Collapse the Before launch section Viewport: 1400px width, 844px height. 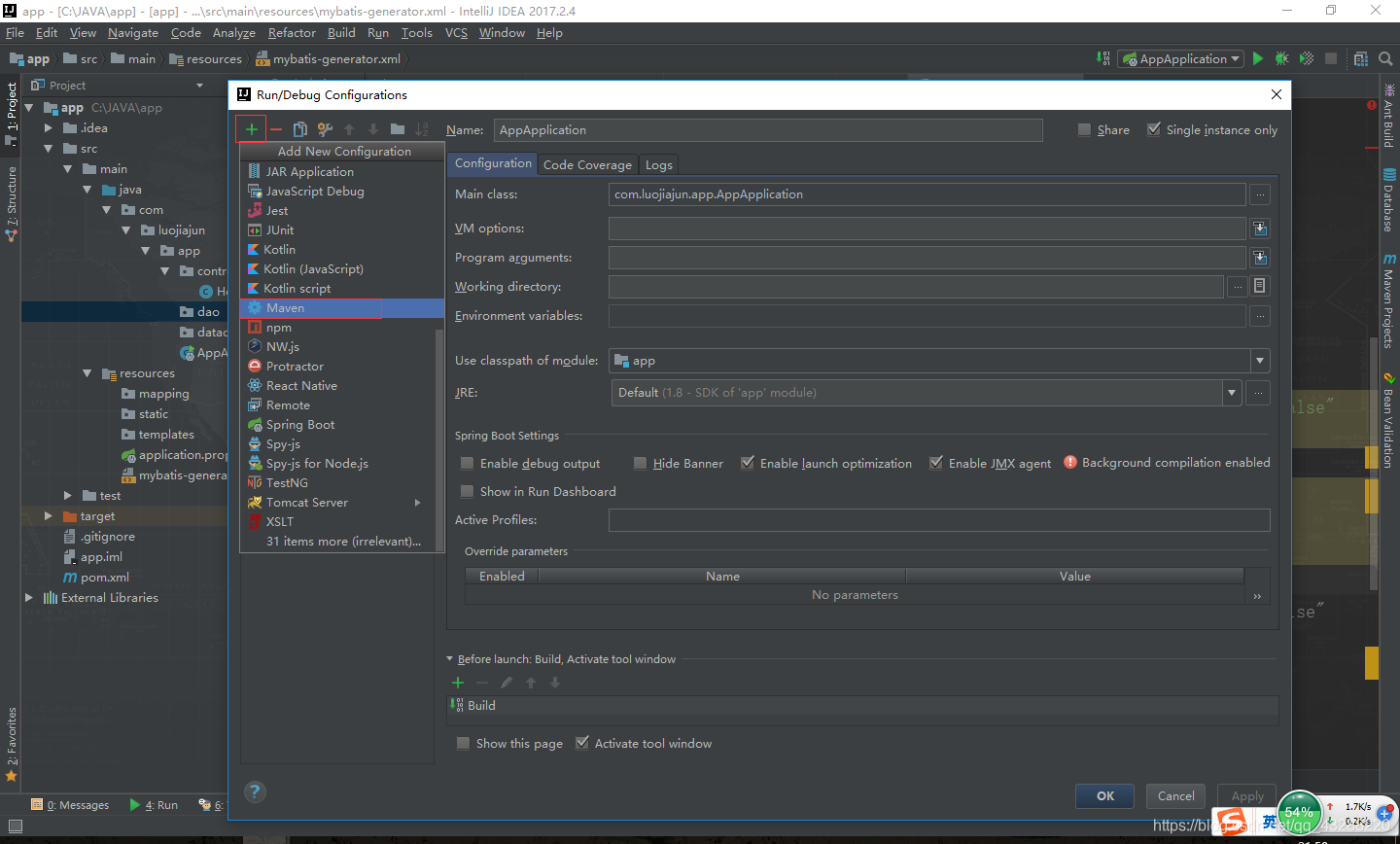coord(450,659)
